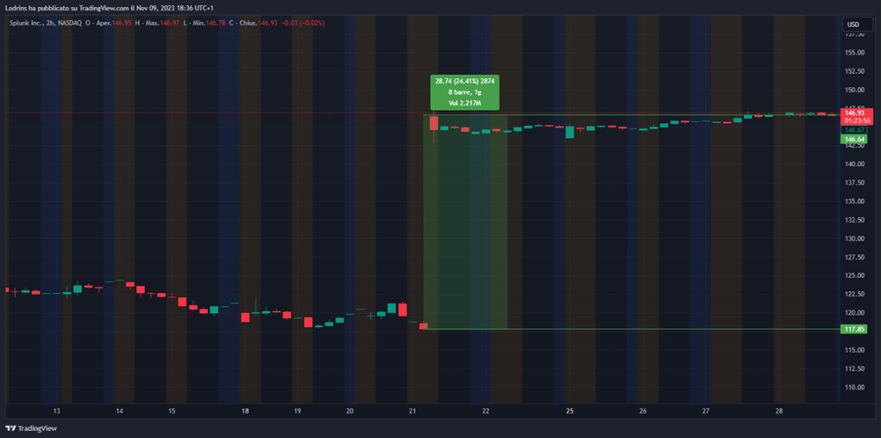Click date 25 on the time axis

(569, 411)
